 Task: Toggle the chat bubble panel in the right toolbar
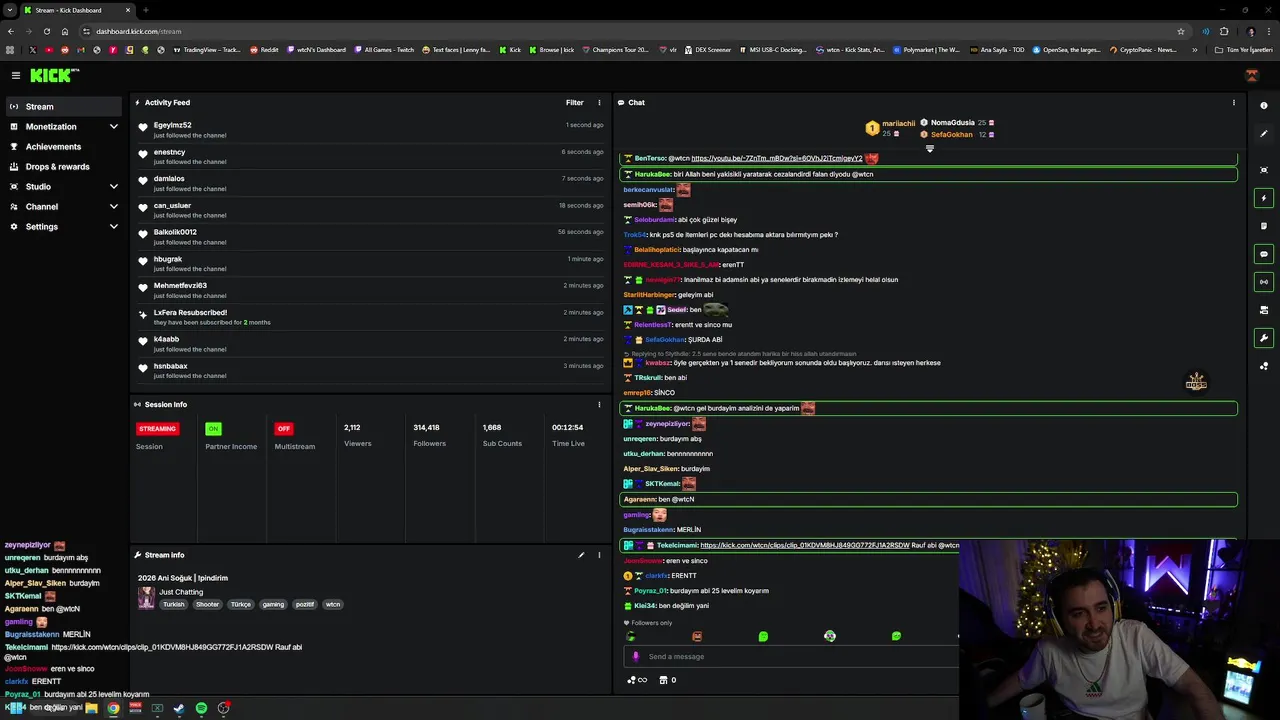click(1264, 254)
